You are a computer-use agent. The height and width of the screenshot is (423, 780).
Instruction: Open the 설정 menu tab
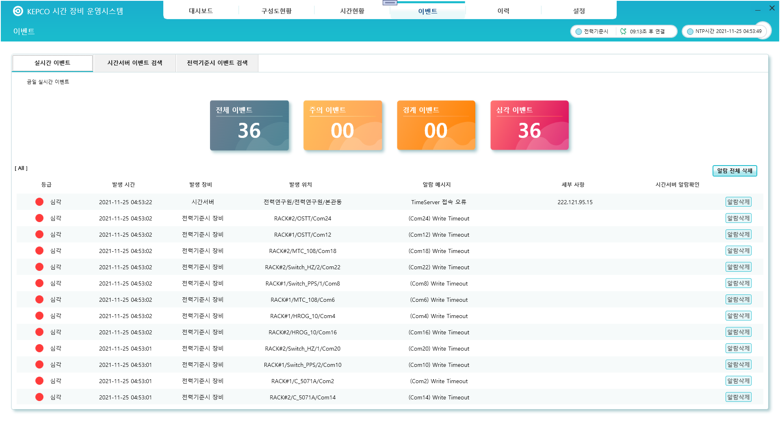pos(579,11)
